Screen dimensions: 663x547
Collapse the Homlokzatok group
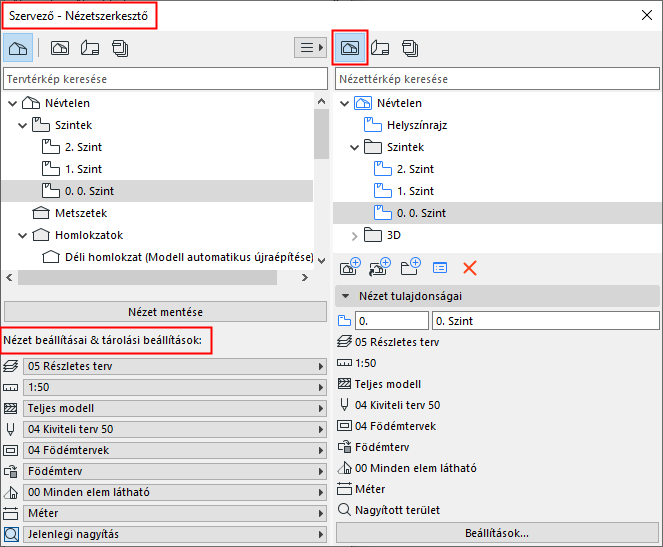tap(22, 235)
